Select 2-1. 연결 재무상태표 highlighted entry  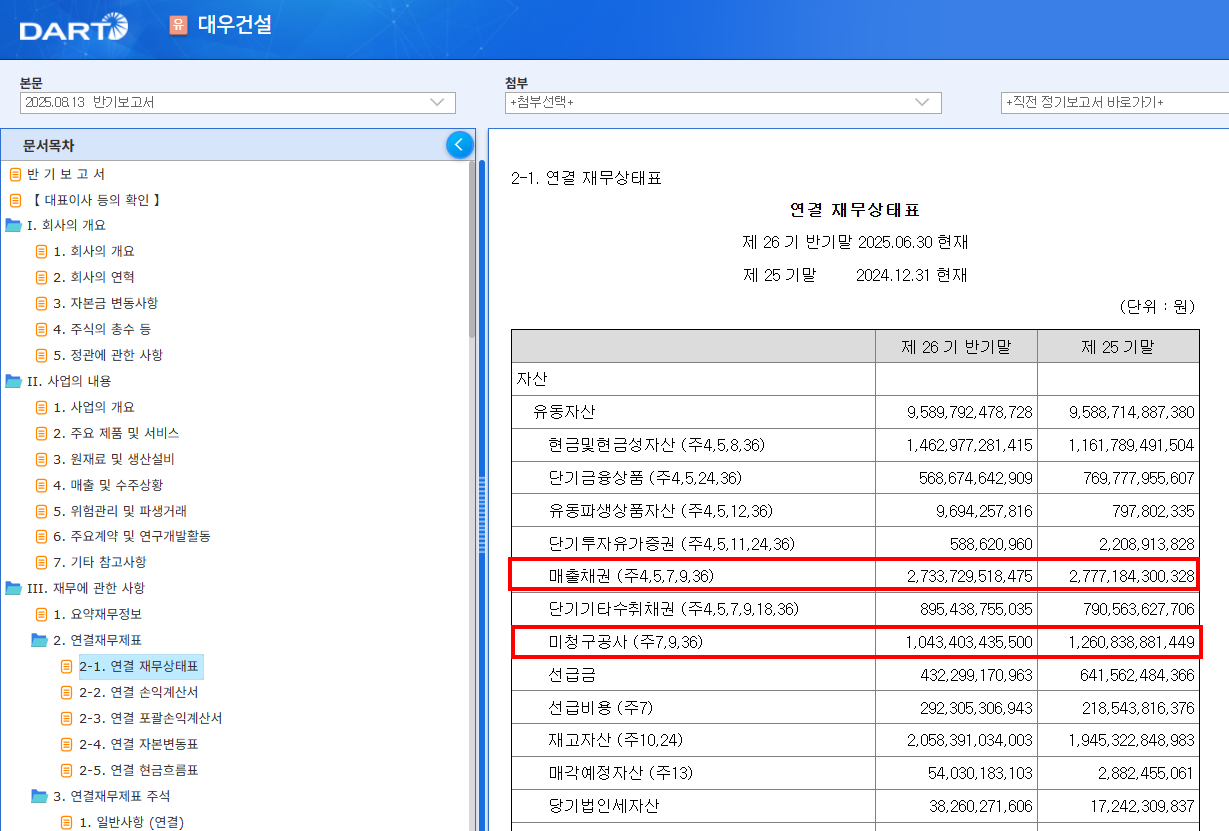[x=140, y=666]
